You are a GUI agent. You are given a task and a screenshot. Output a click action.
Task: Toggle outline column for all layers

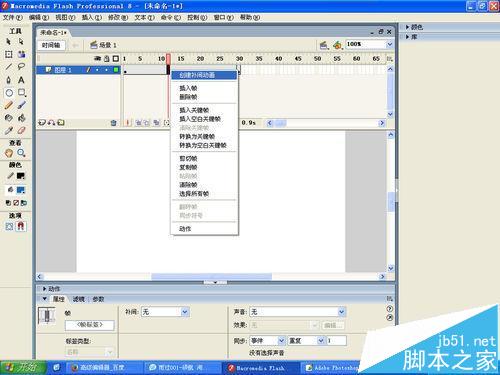116,59
